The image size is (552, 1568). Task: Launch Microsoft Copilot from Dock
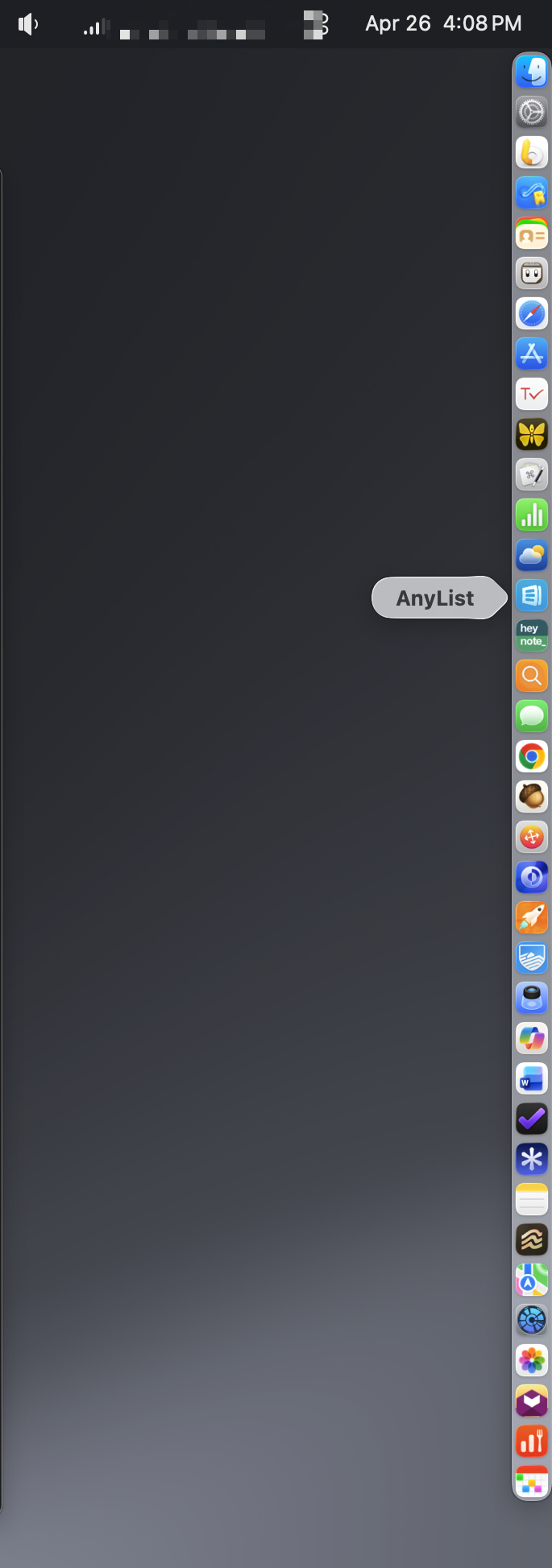(x=532, y=1039)
